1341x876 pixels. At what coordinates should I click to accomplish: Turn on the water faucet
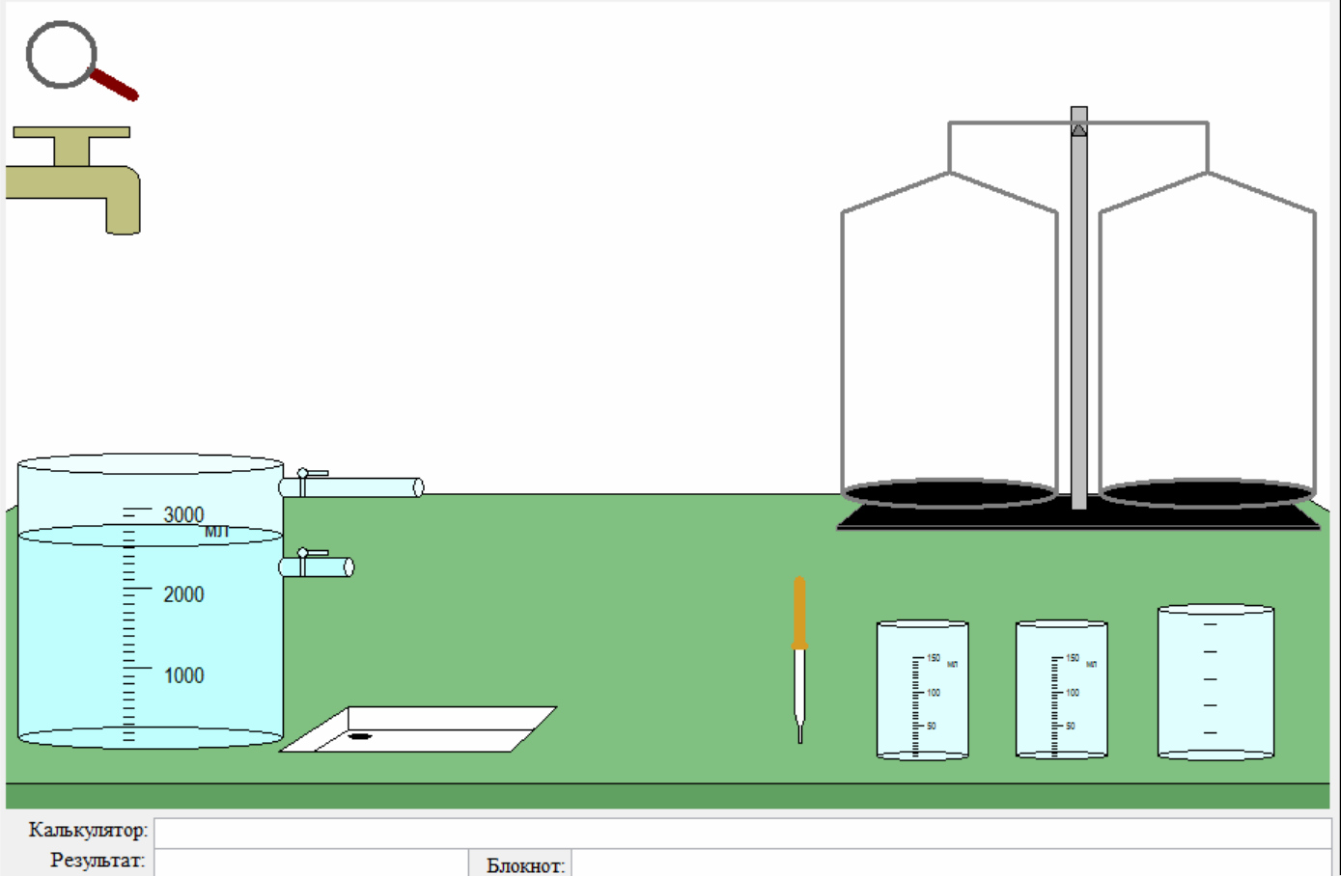point(73,180)
